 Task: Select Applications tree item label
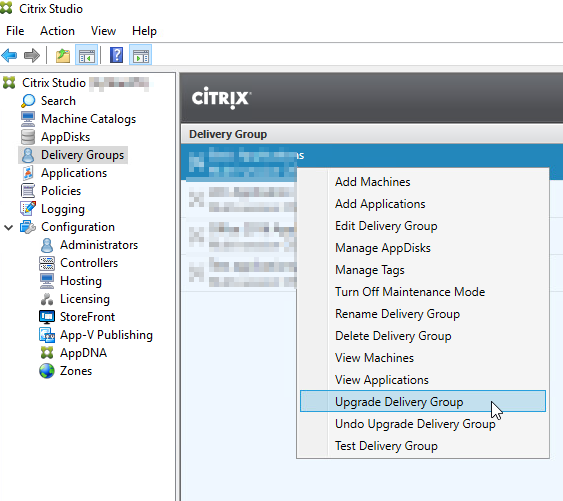(74, 173)
